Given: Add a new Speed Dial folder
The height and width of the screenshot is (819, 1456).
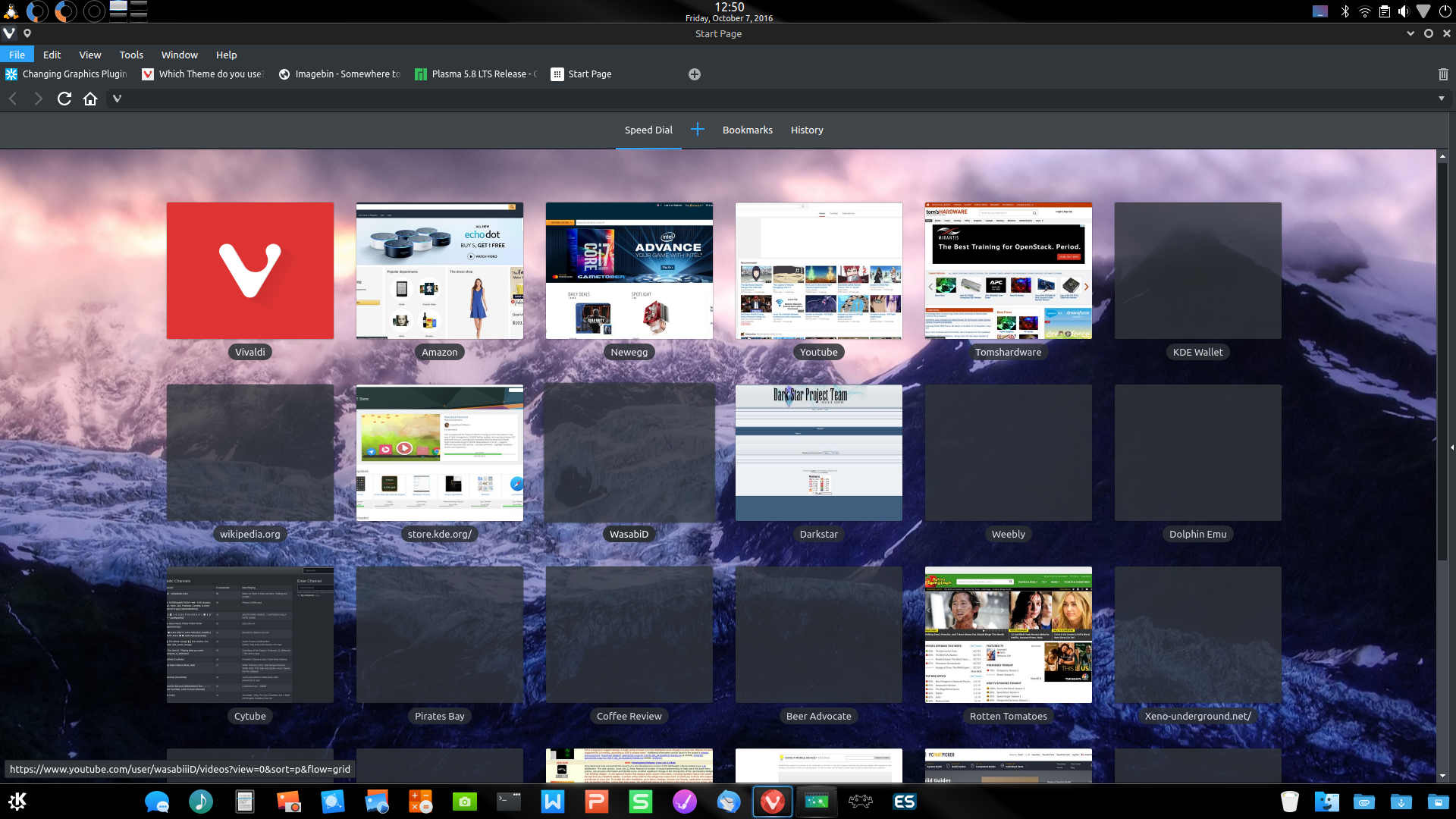Looking at the screenshot, I should tap(698, 130).
